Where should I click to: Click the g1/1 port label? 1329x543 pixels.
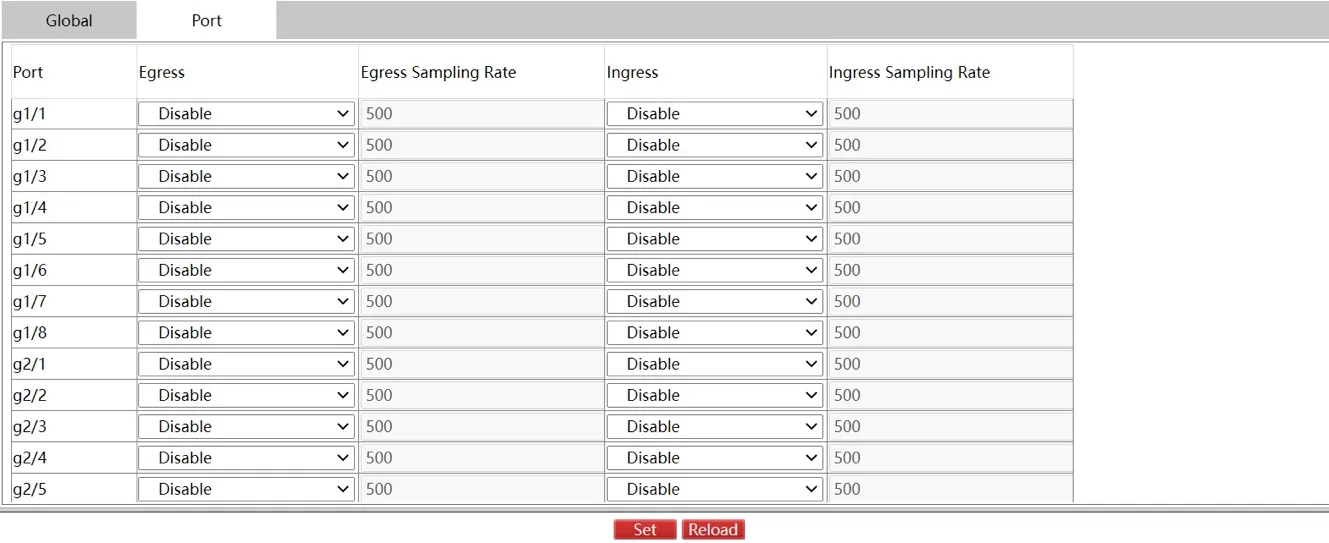click(x=29, y=114)
